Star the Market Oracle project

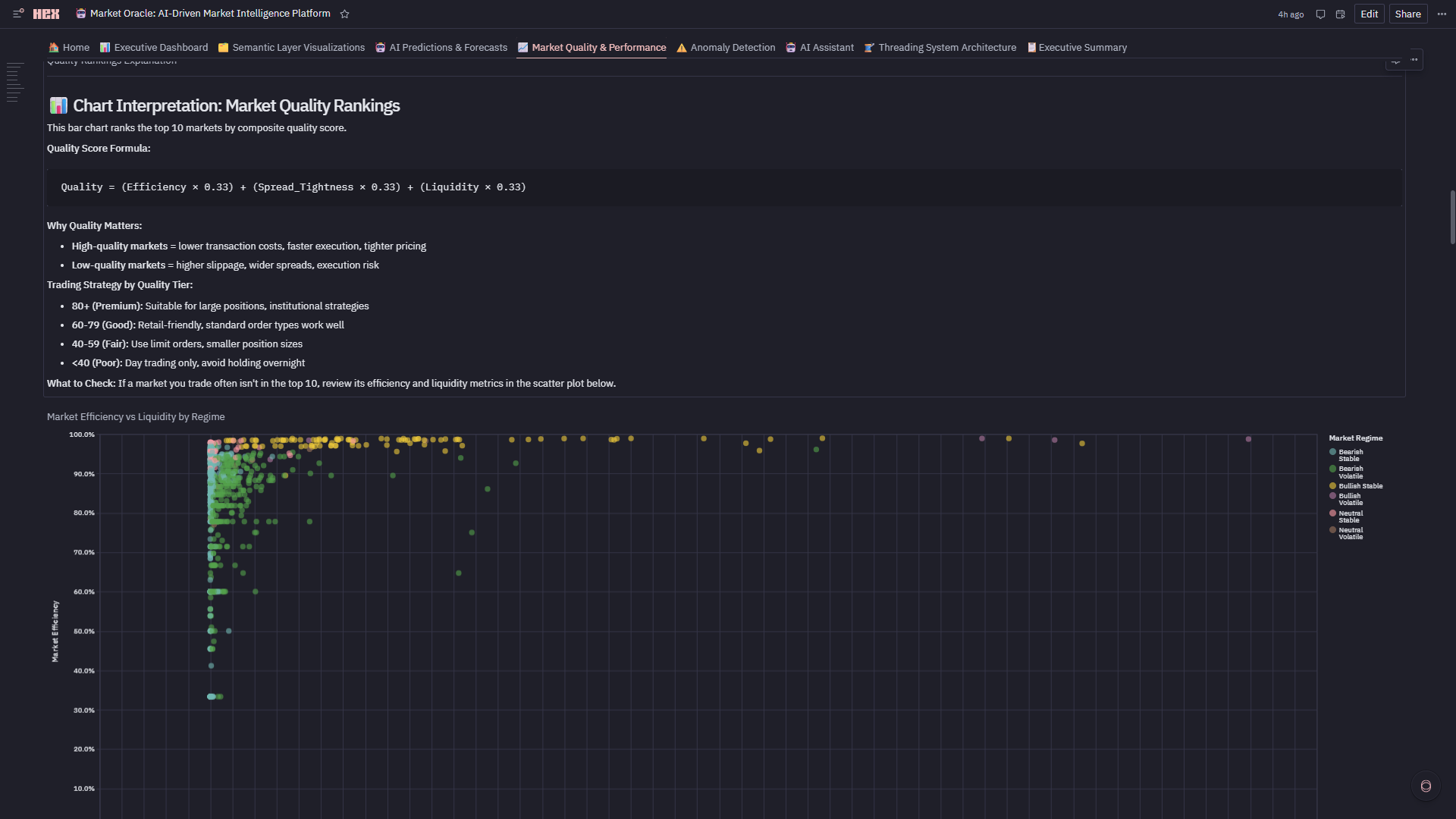pyautogui.click(x=345, y=14)
